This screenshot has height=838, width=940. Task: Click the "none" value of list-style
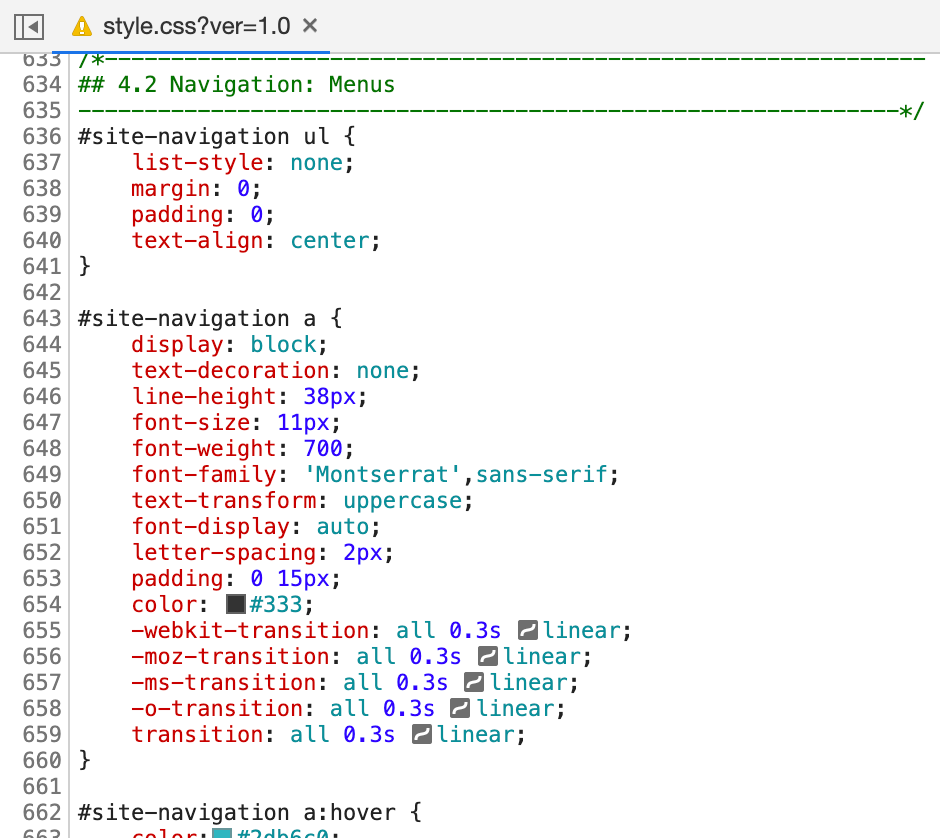317,162
